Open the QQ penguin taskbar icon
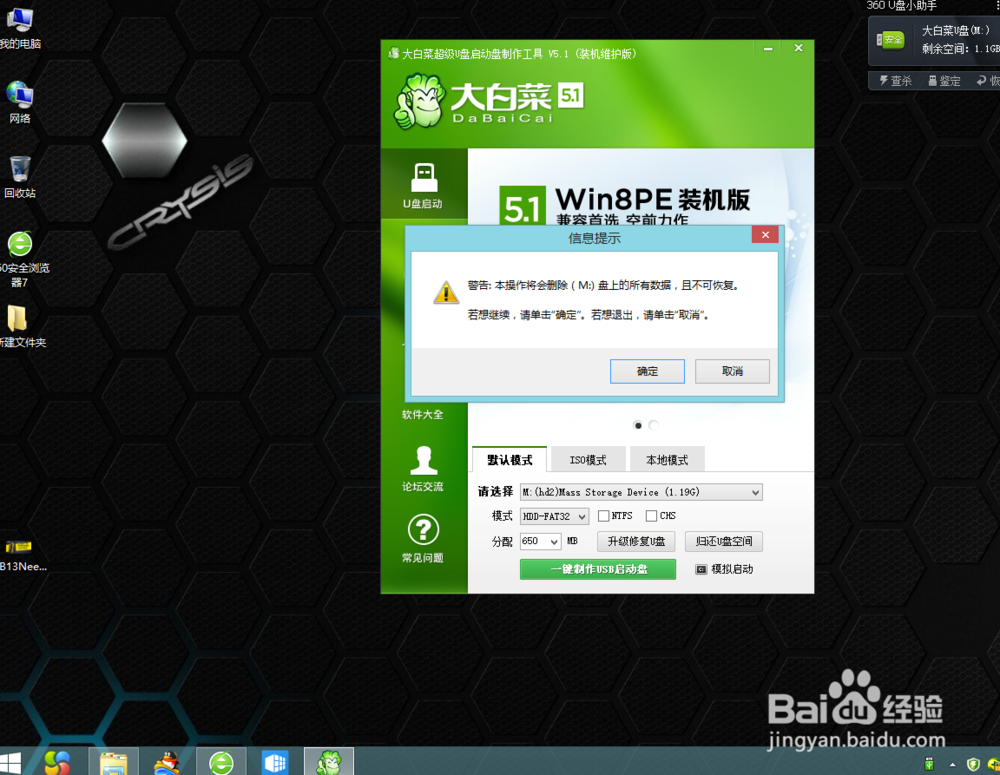The image size is (1000, 775). 167,762
